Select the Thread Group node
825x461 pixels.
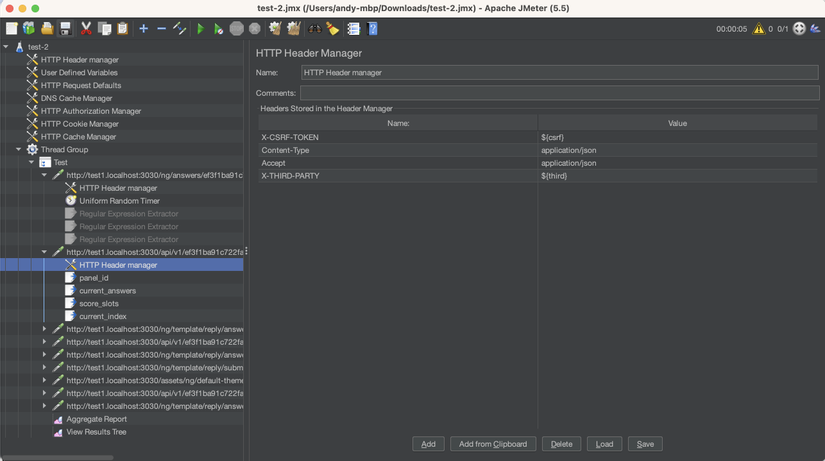pyautogui.click(x=64, y=149)
